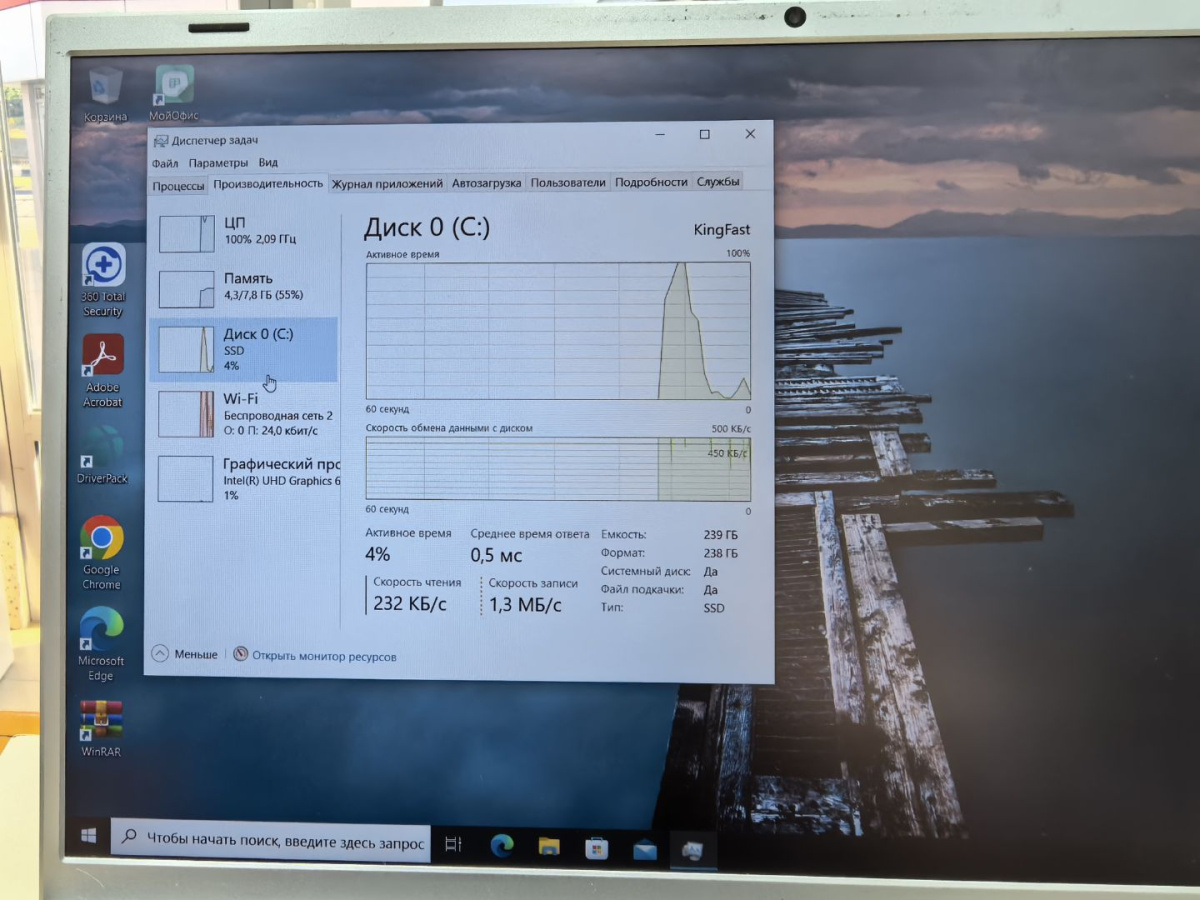Switch to the Пользователи tab
The width and height of the screenshot is (1200, 900).
[568, 183]
